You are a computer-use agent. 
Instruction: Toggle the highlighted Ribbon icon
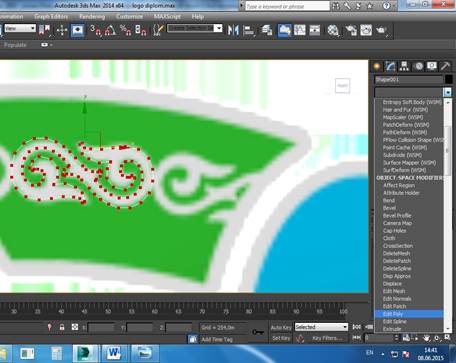(284, 31)
